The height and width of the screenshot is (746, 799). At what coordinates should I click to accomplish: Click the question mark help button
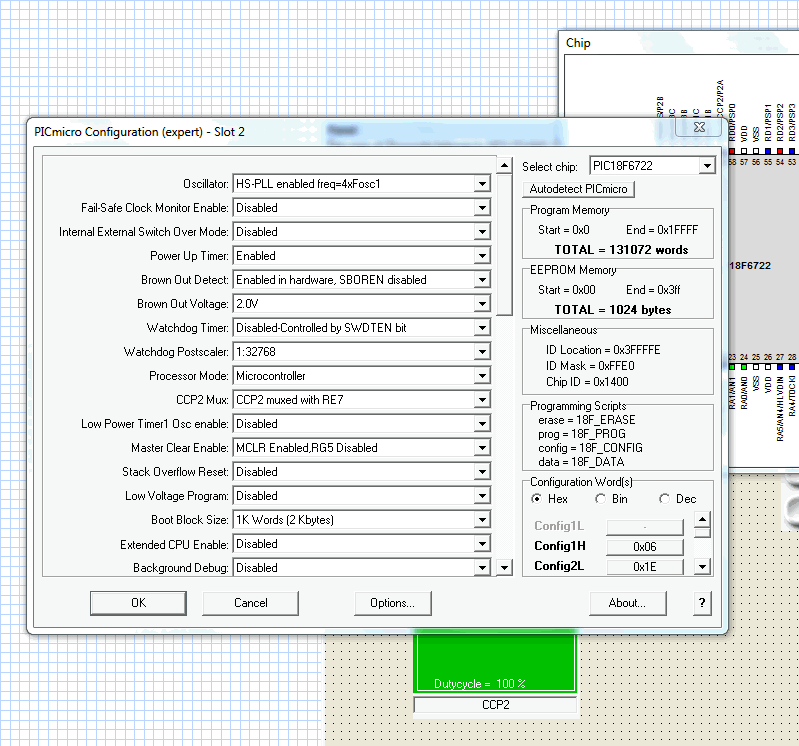pyautogui.click(x=702, y=603)
